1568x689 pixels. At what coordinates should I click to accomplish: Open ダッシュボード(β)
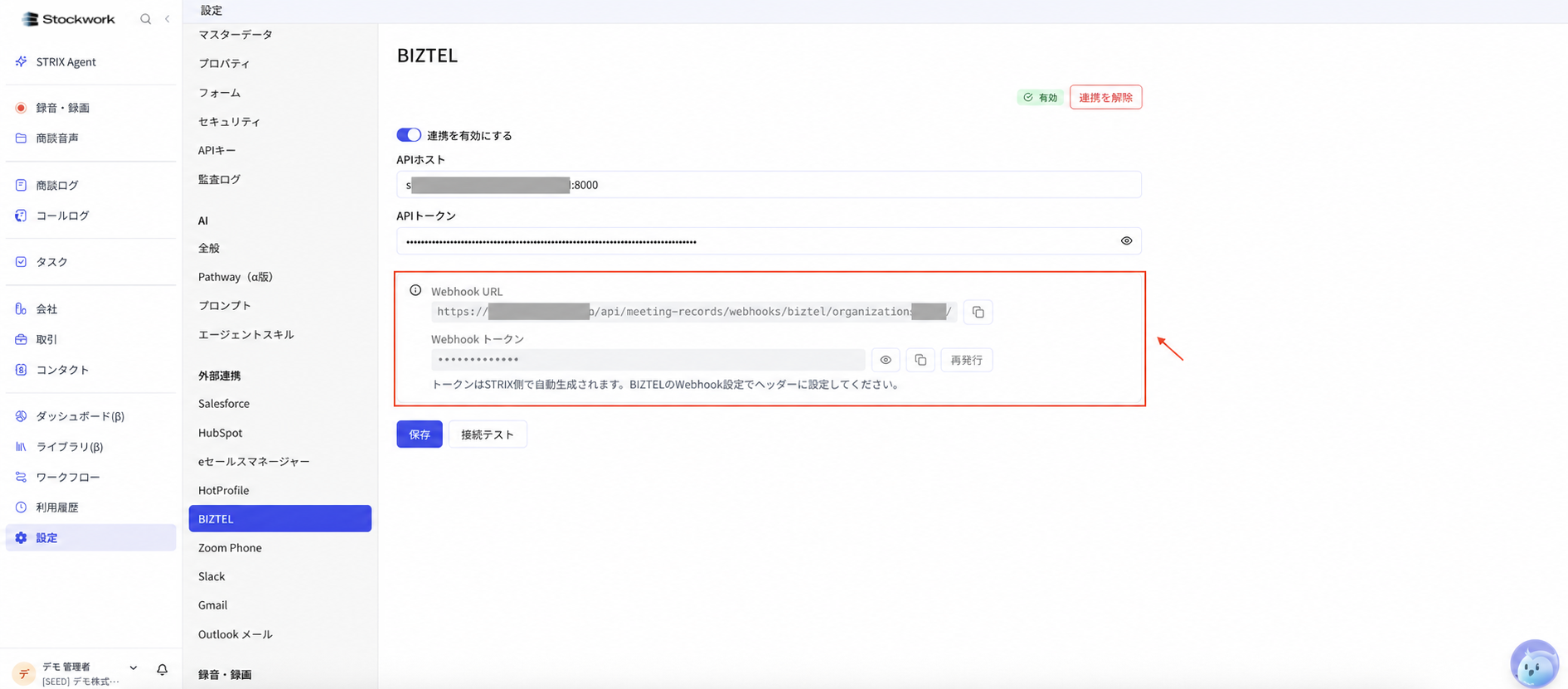point(90,416)
